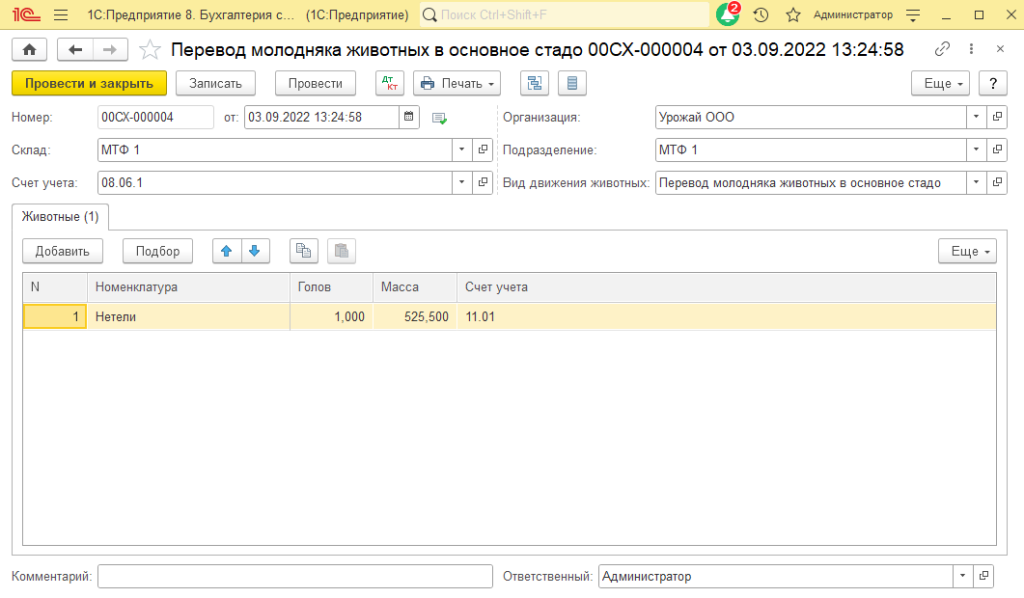The height and width of the screenshot is (598, 1024).
Task: Expand the Организация dropdown
Action: [x=976, y=117]
